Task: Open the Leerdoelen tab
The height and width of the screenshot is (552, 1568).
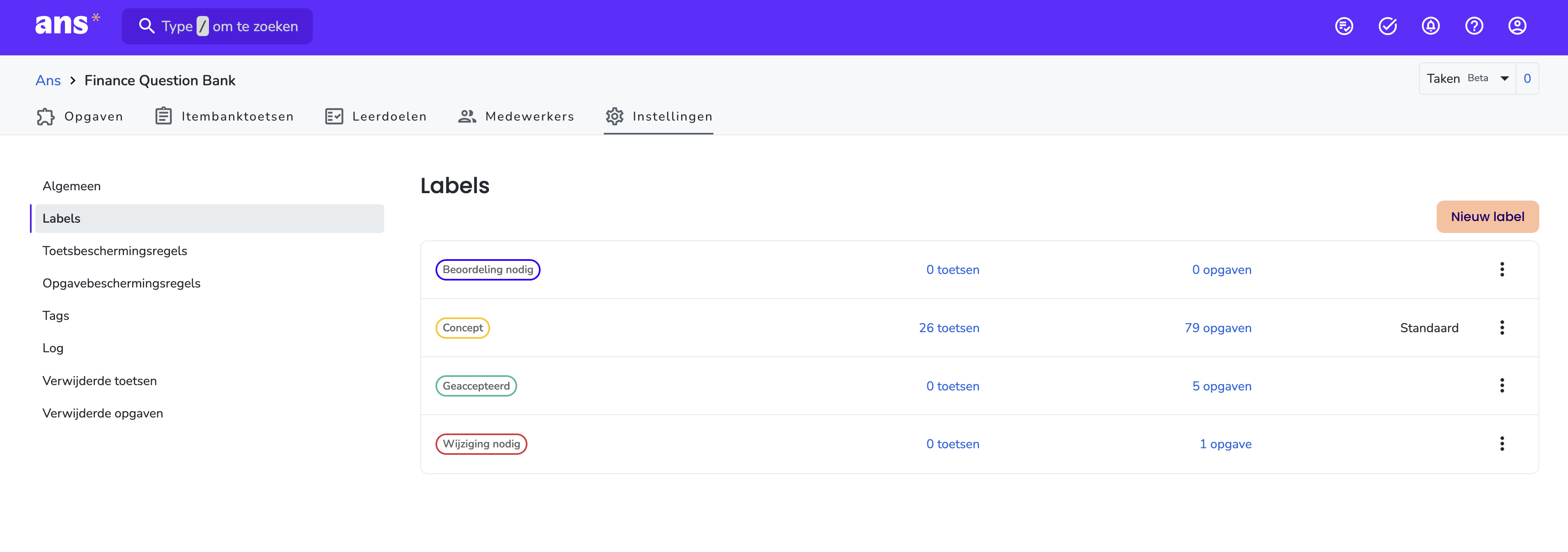Action: pyautogui.click(x=376, y=116)
